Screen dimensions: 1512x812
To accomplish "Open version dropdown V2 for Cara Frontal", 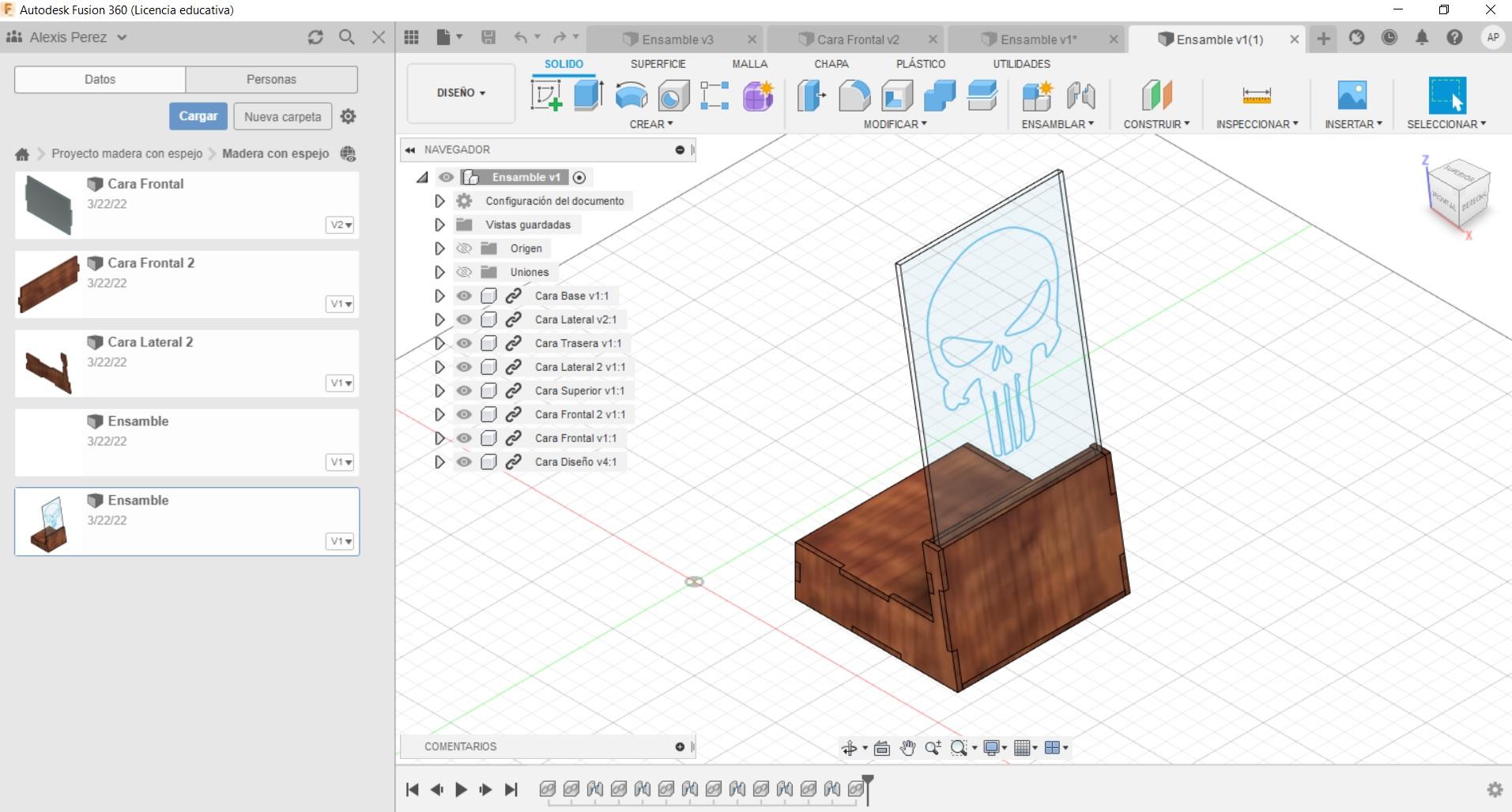I will [341, 225].
